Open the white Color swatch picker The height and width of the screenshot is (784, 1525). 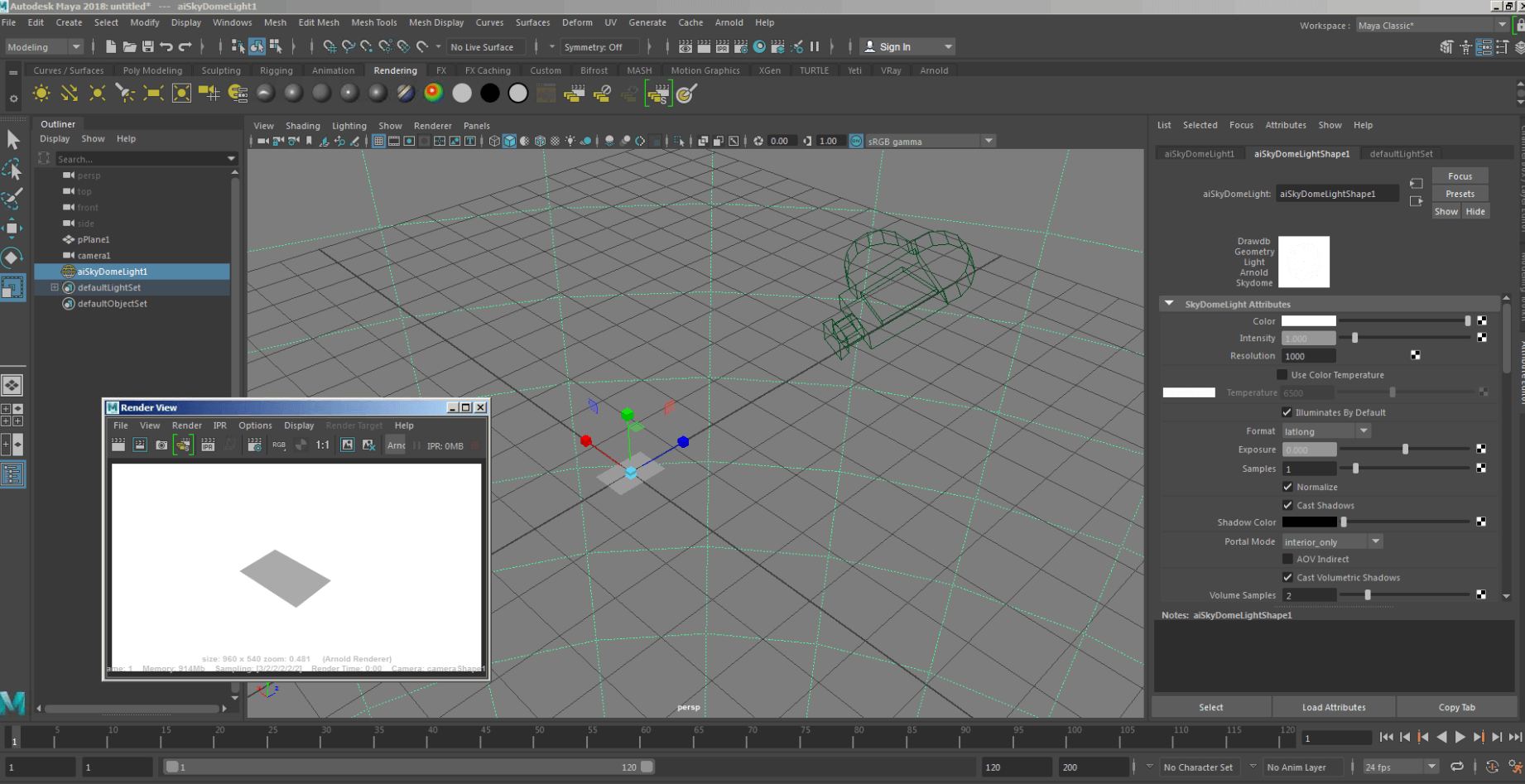1309,321
